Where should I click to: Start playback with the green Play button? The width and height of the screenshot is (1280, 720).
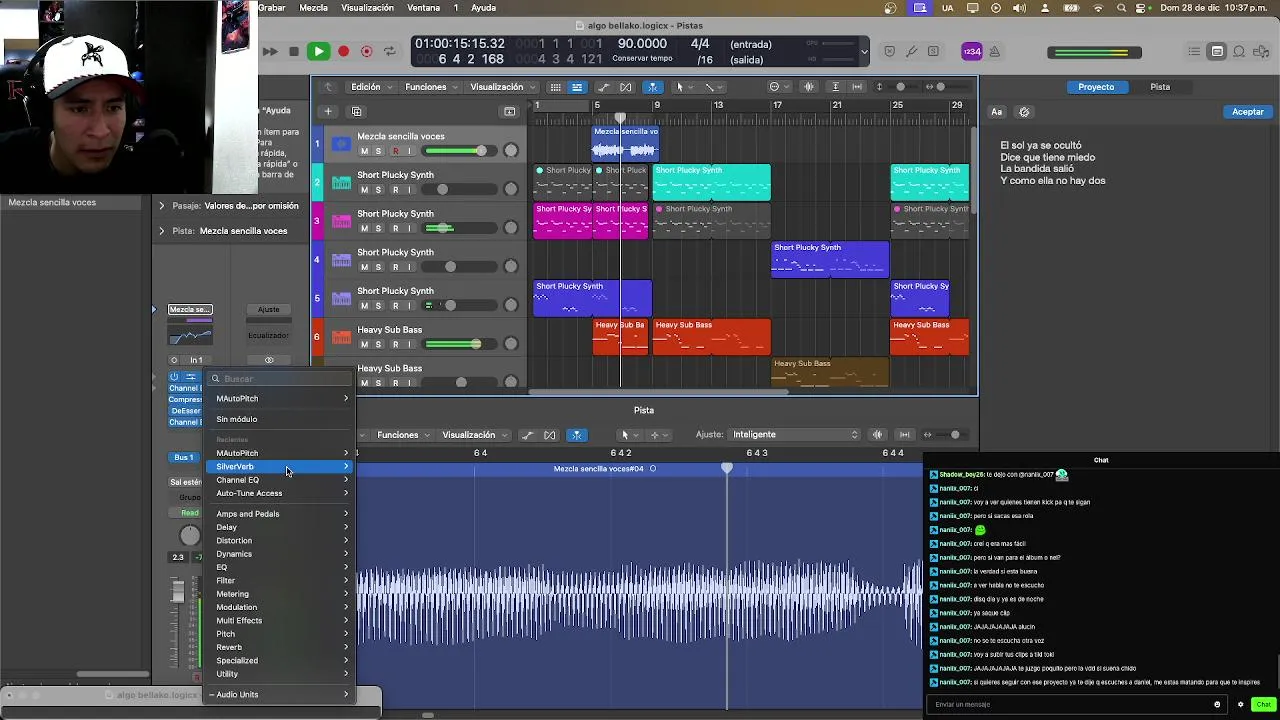point(318,51)
